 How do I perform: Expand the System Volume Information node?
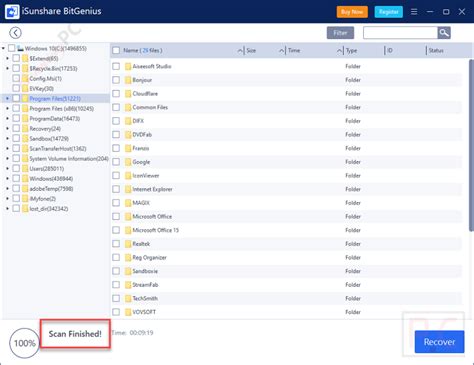(x=7, y=158)
